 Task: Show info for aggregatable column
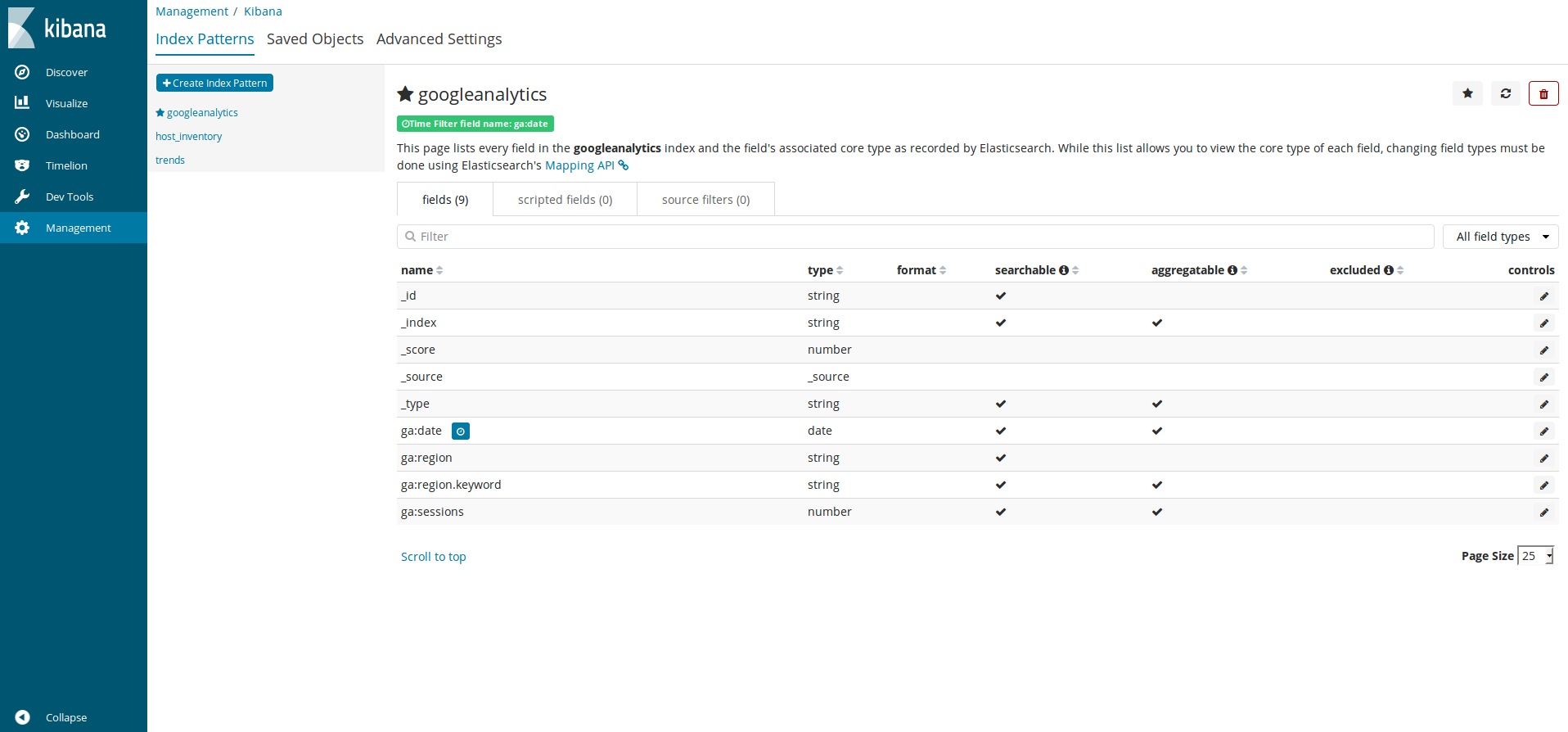coord(1232,270)
